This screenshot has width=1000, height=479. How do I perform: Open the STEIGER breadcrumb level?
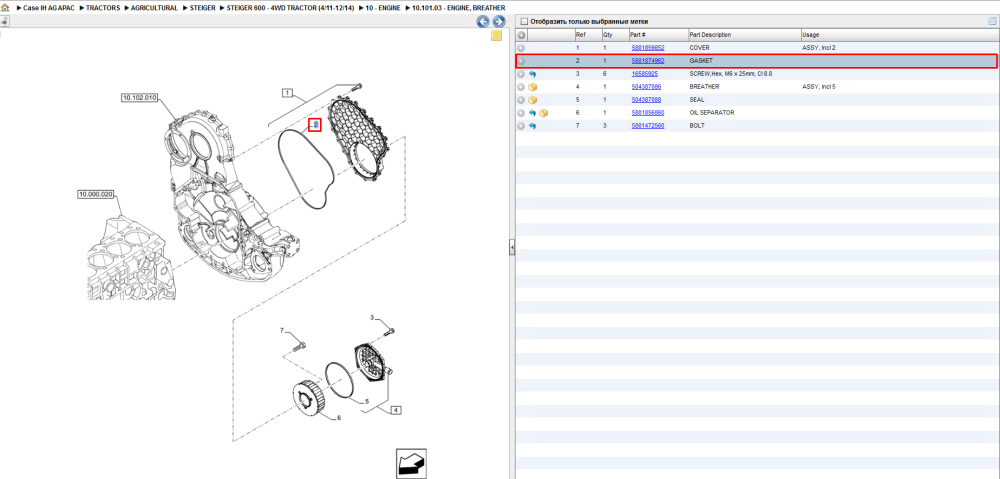click(x=203, y=8)
